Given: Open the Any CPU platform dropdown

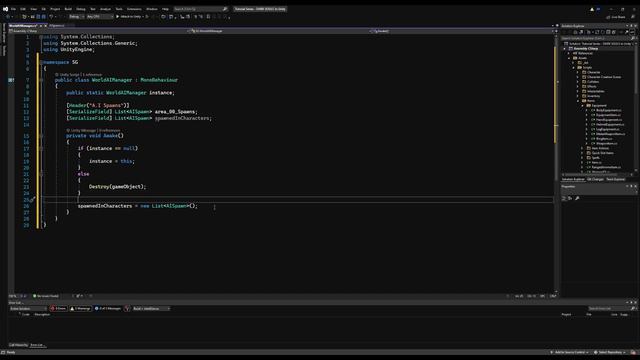Looking at the screenshot, I should (x=100, y=17).
